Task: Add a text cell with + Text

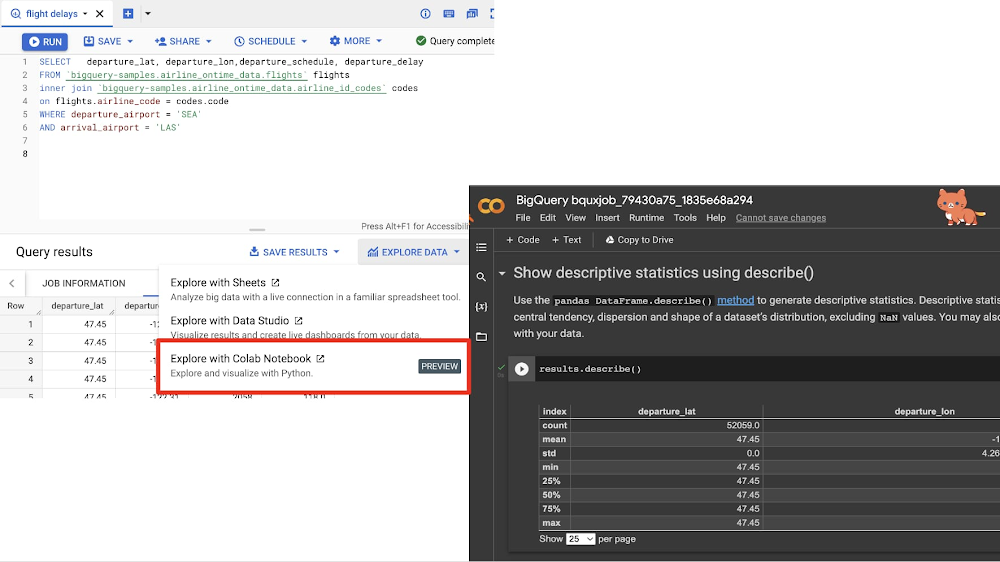Action: (566, 240)
